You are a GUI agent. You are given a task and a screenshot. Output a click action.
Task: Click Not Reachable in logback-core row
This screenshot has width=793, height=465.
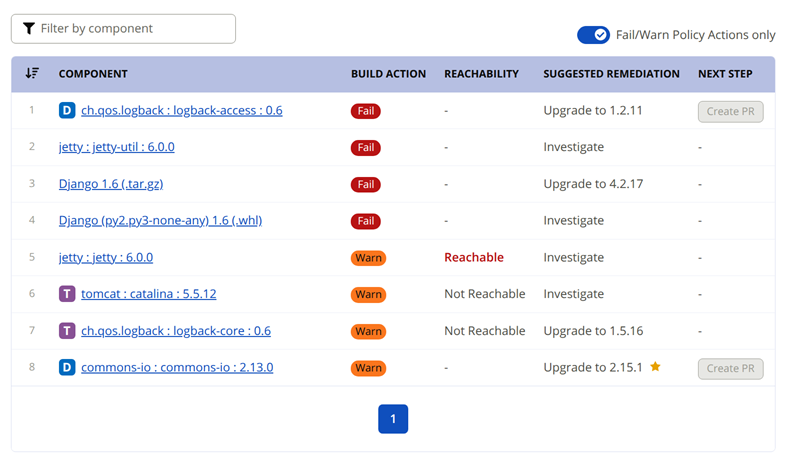point(484,331)
